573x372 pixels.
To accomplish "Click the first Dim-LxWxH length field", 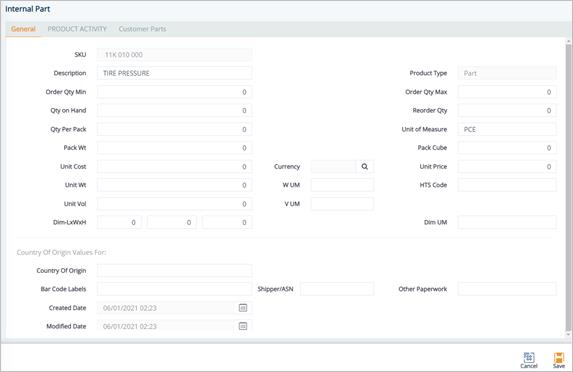I will point(119,222).
